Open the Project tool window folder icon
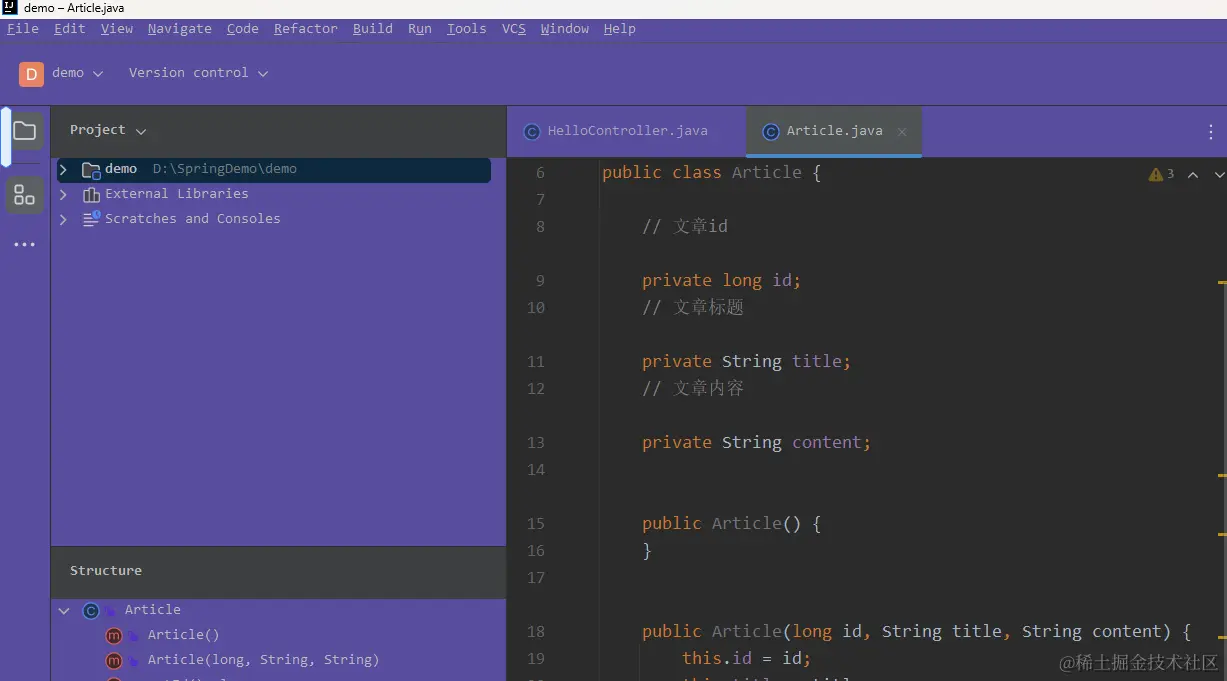The height and width of the screenshot is (681, 1227). pos(25,131)
